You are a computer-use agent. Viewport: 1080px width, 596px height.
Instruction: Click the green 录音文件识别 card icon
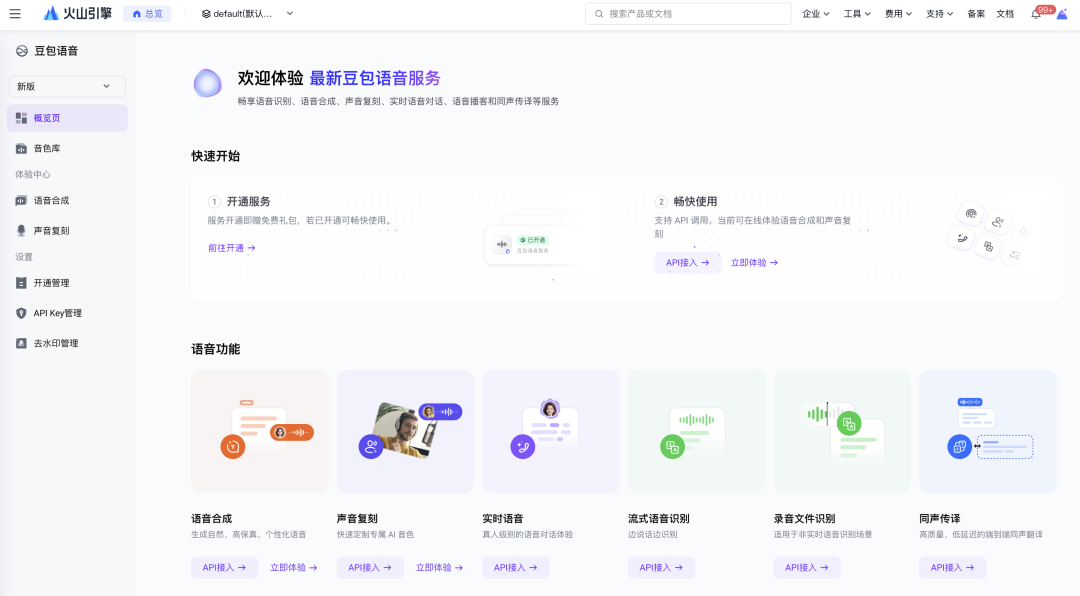(x=849, y=423)
